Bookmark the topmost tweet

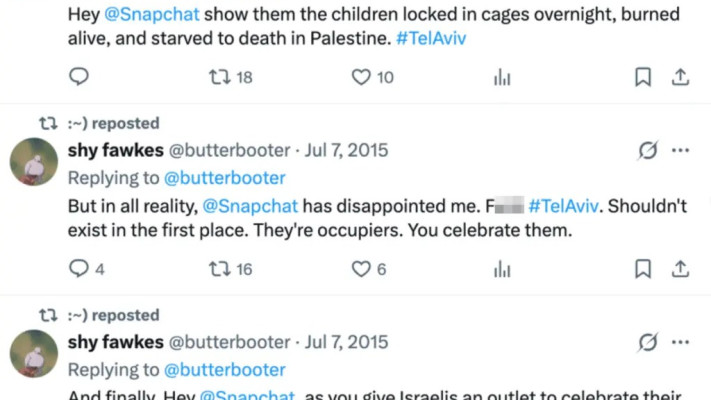click(x=644, y=77)
